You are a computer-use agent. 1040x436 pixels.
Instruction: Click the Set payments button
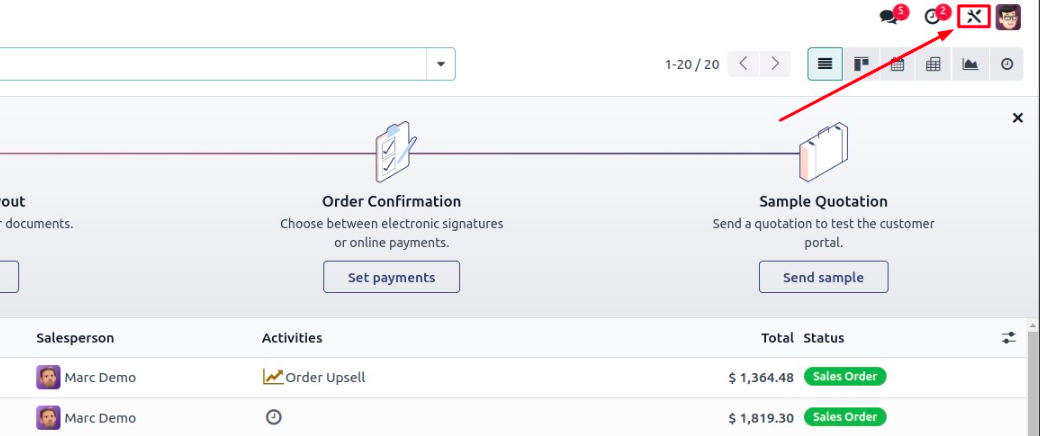pos(391,277)
